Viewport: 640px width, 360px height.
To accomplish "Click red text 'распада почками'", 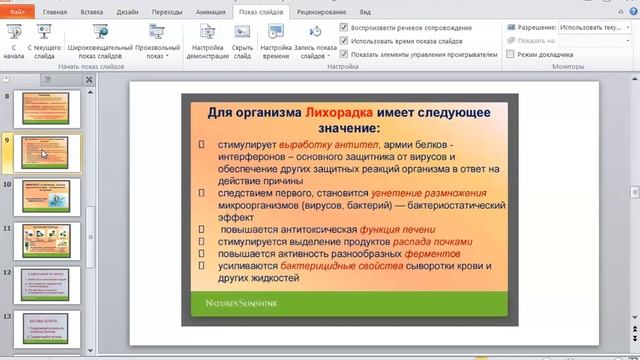I will (432, 242).
